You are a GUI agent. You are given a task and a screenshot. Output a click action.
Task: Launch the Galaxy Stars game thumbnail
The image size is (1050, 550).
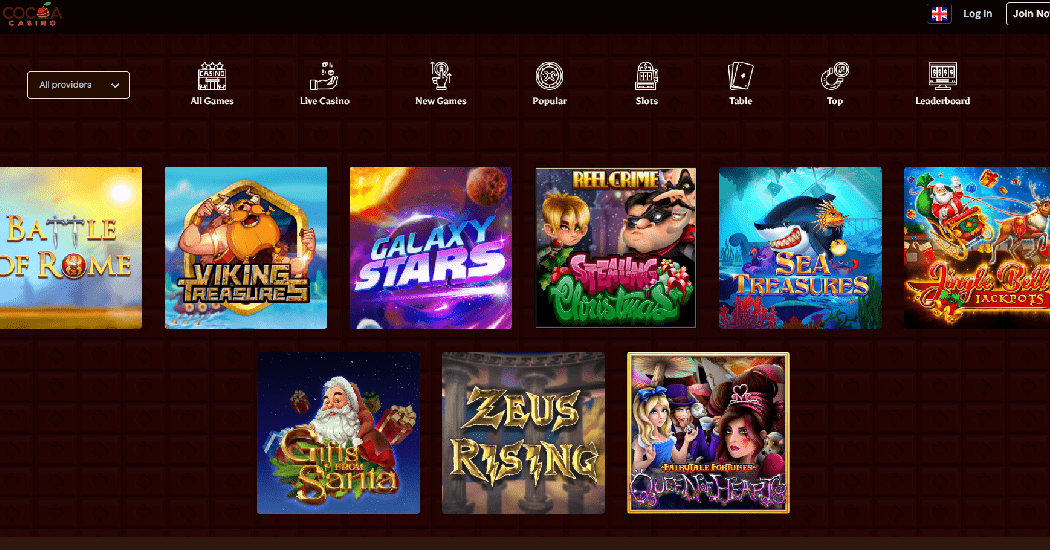(431, 248)
